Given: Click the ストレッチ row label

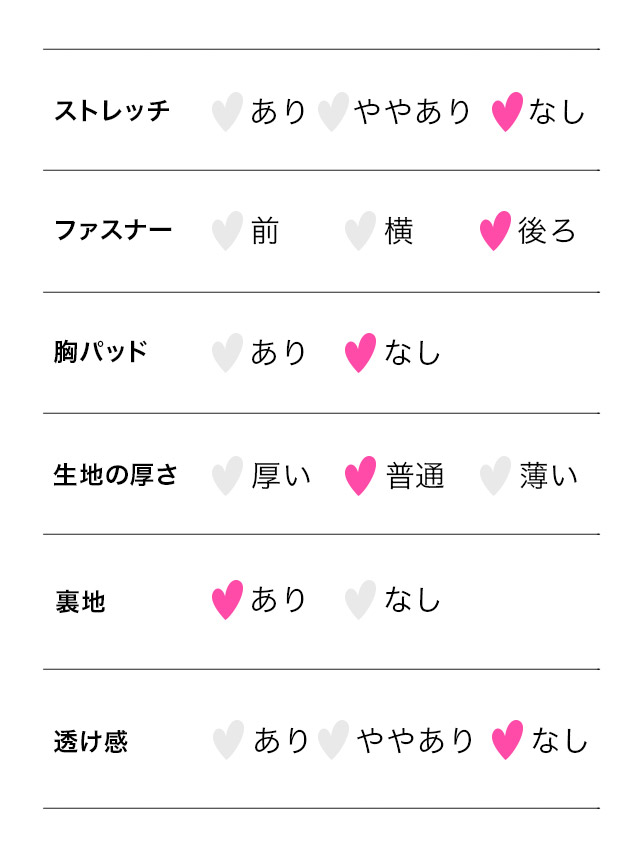Looking at the screenshot, I should click(x=112, y=111).
